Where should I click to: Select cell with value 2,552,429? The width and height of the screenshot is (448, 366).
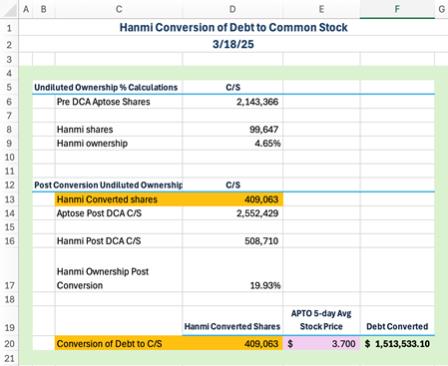pyautogui.click(x=233, y=213)
